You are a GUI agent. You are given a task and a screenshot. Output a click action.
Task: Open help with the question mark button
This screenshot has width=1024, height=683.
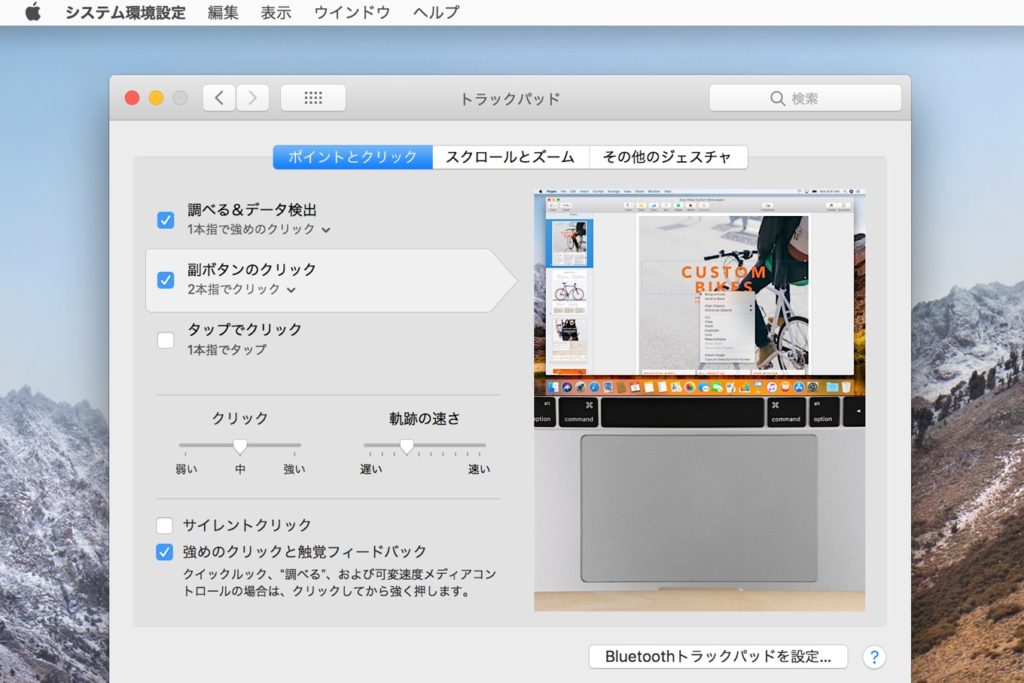(x=874, y=657)
